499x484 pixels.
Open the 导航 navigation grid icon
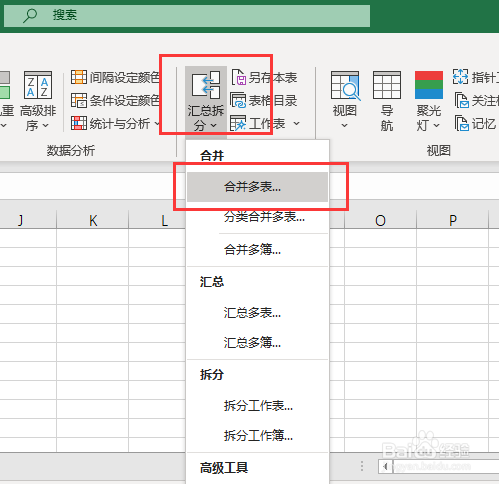(x=387, y=85)
